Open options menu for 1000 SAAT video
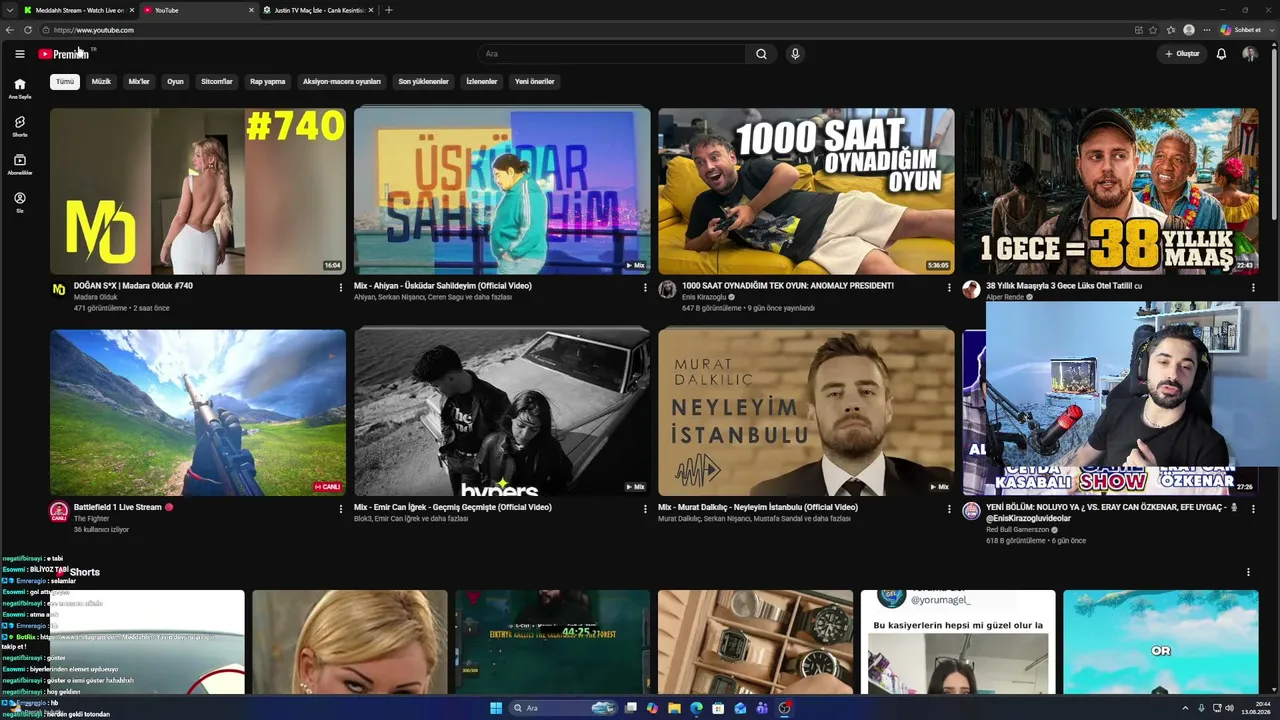This screenshot has width=1280, height=720. tap(949, 287)
